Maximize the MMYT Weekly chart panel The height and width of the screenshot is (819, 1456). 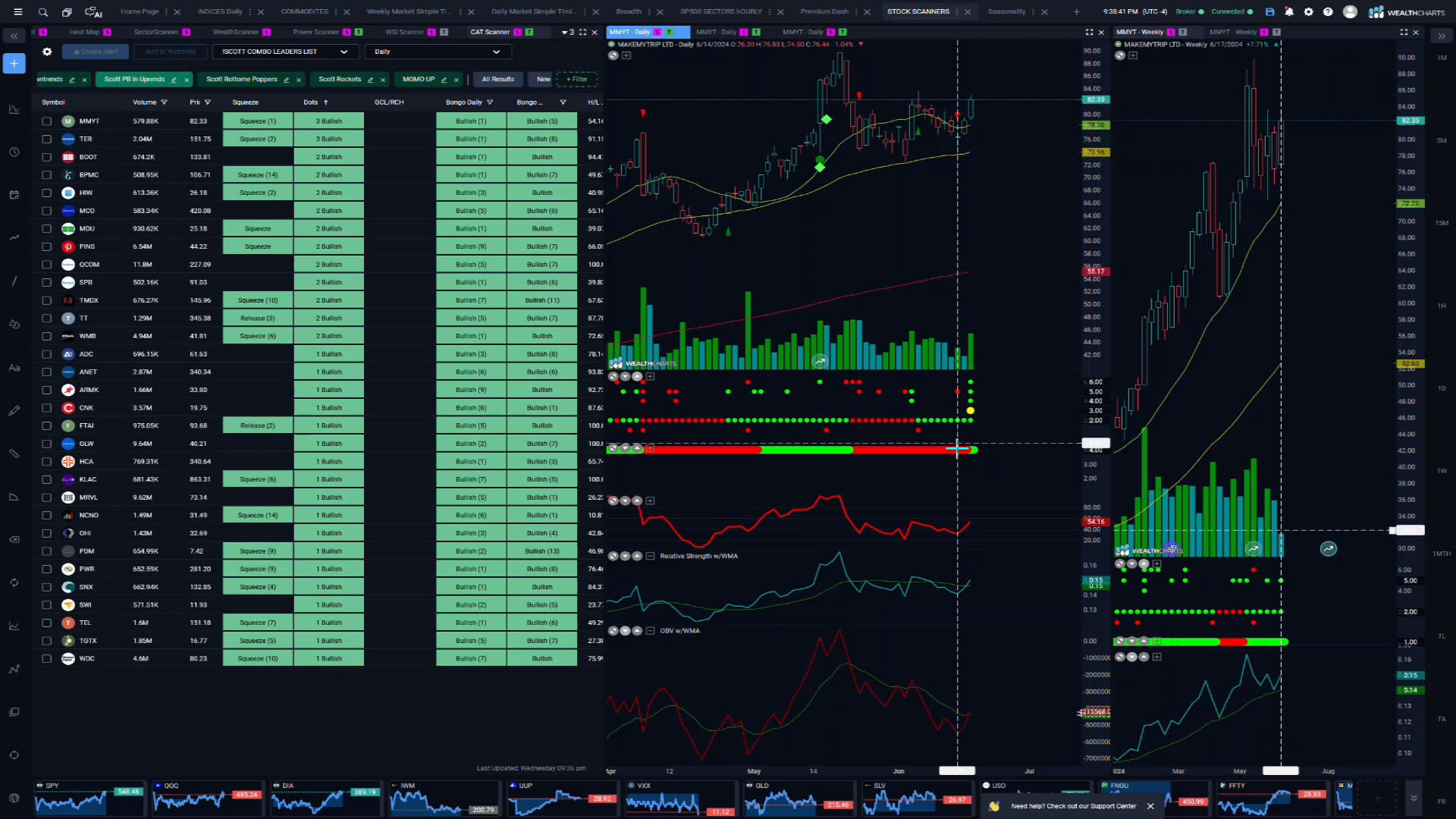1404,32
